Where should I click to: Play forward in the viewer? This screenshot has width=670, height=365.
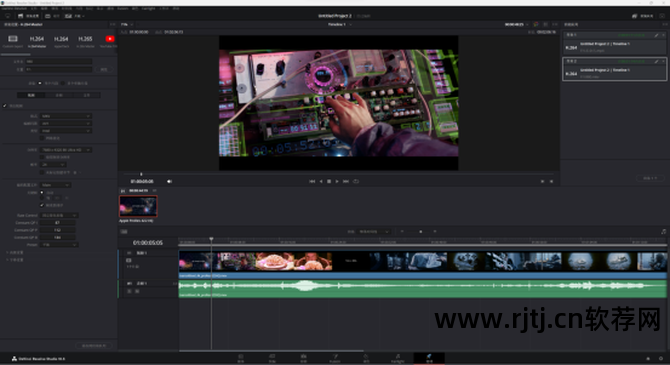(337, 181)
